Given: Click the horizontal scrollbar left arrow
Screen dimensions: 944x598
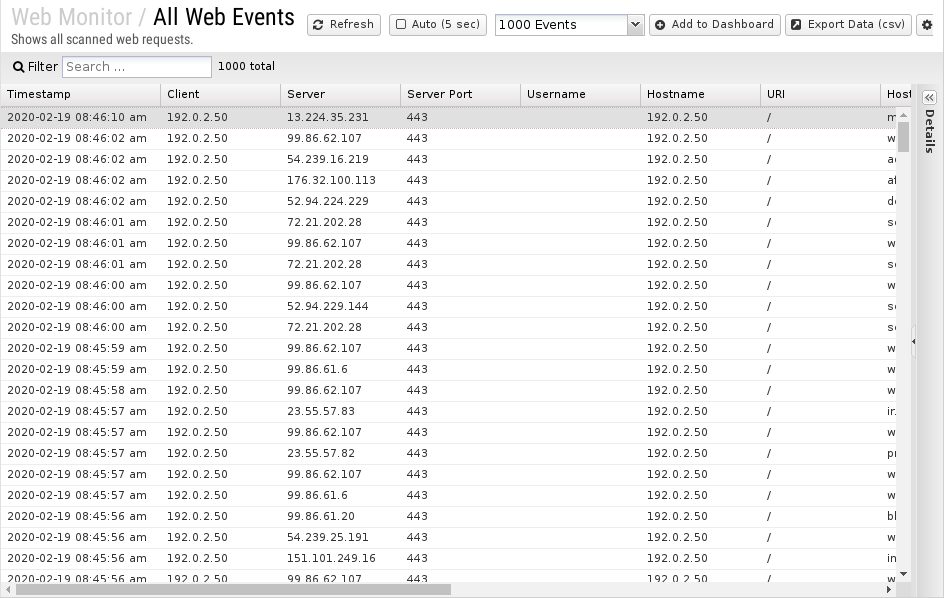Looking at the screenshot, I should pyautogui.click(x=8, y=590).
